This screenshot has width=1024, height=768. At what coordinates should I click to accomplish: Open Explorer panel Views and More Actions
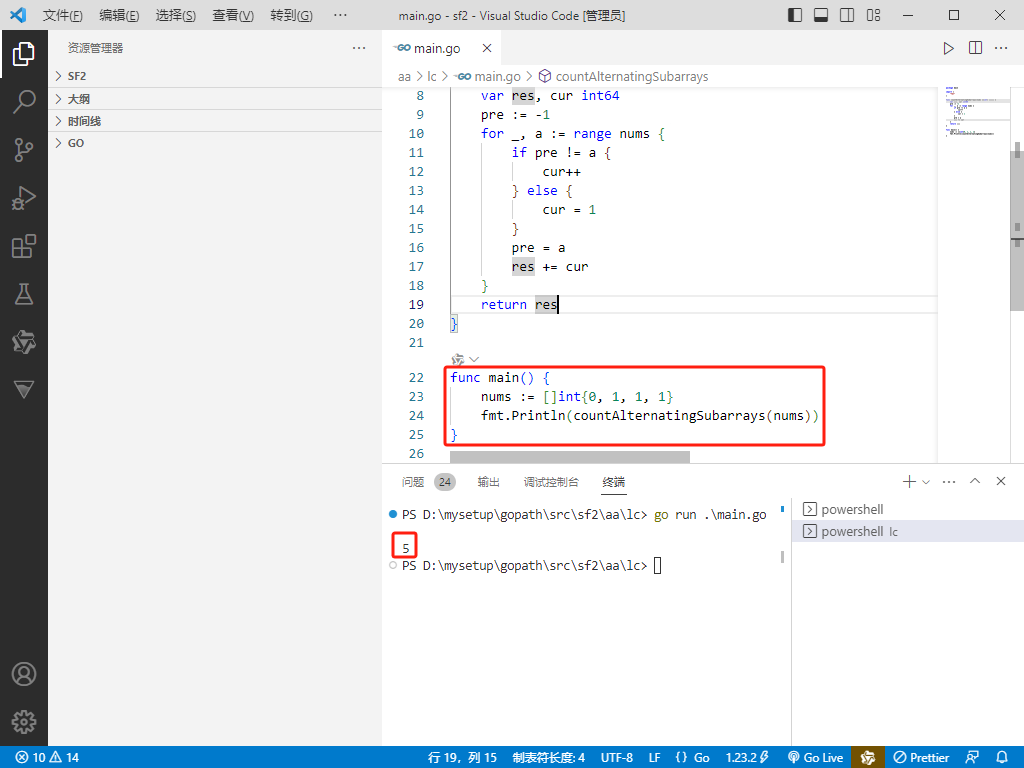coord(359,48)
